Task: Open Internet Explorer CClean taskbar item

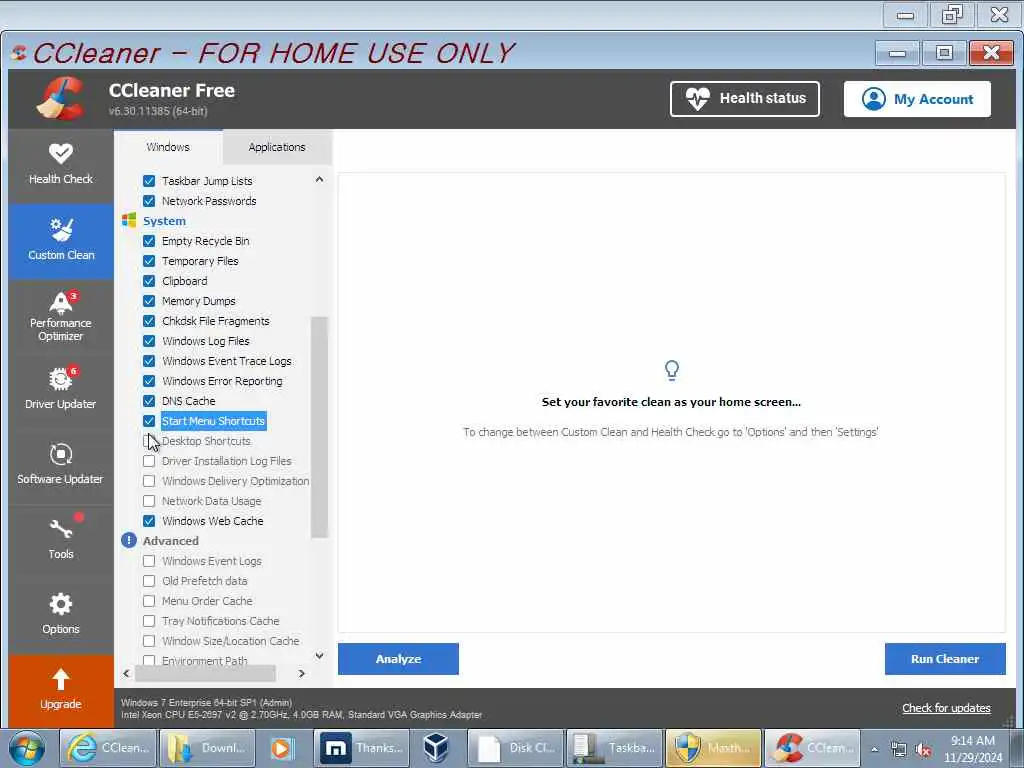Action: (x=108, y=748)
